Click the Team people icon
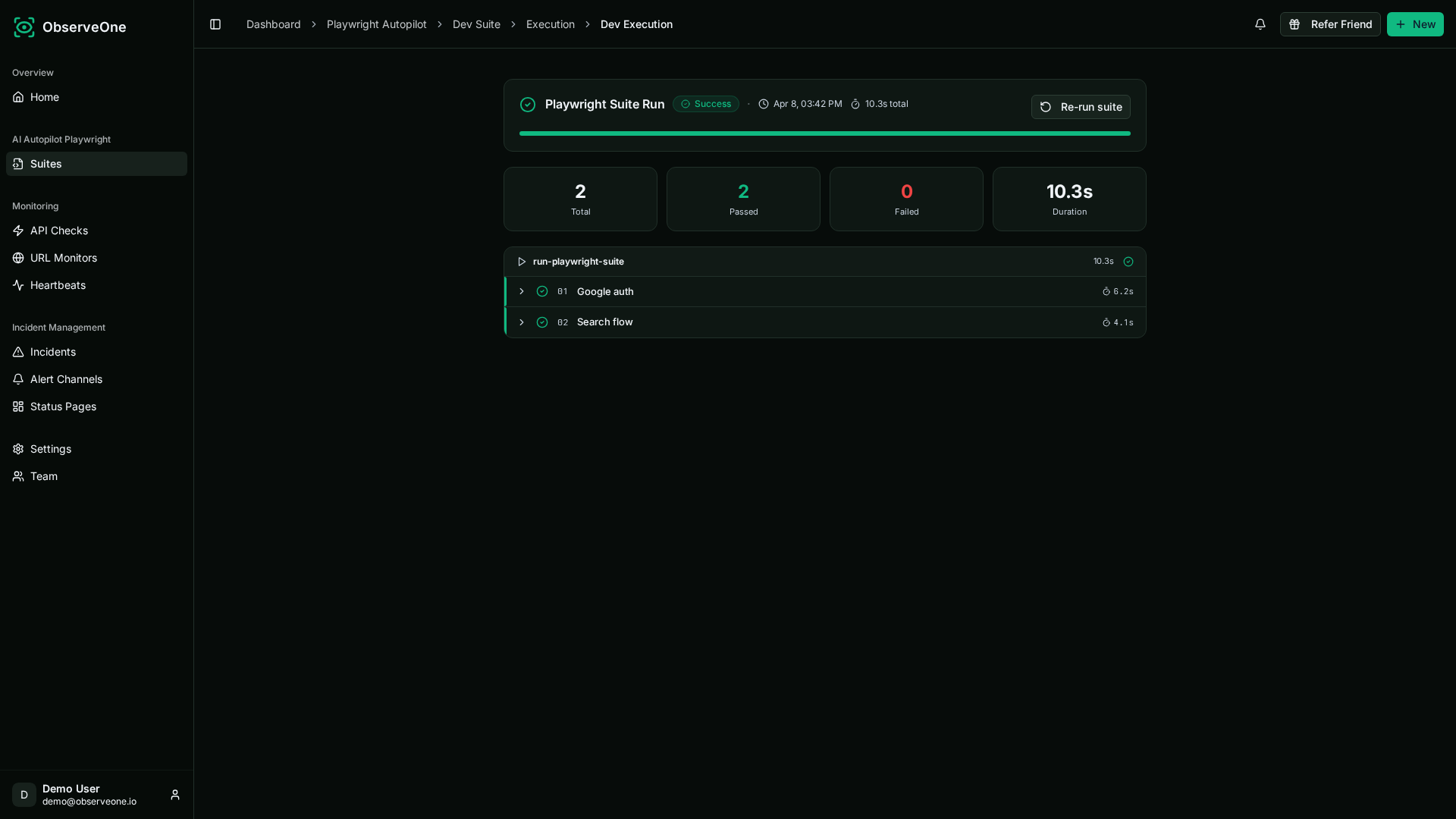Image resolution: width=1456 pixels, height=819 pixels. click(18, 476)
